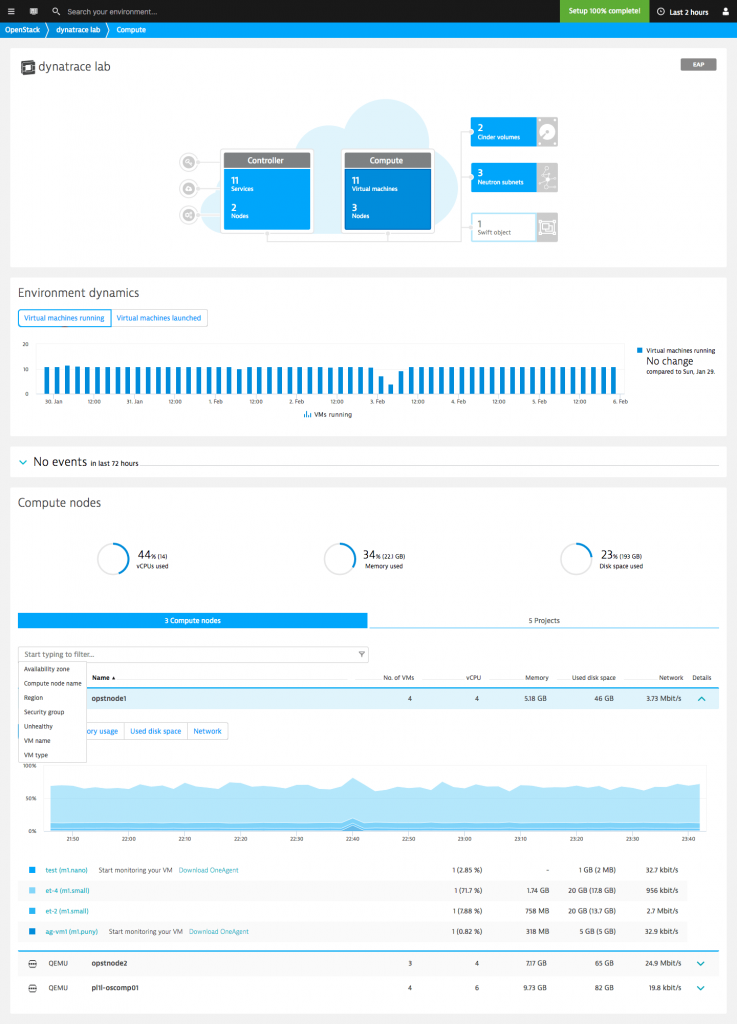The width and height of the screenshot is (737, 1024).
Task: Click the Compute breadcrumb
Action: 131,30
